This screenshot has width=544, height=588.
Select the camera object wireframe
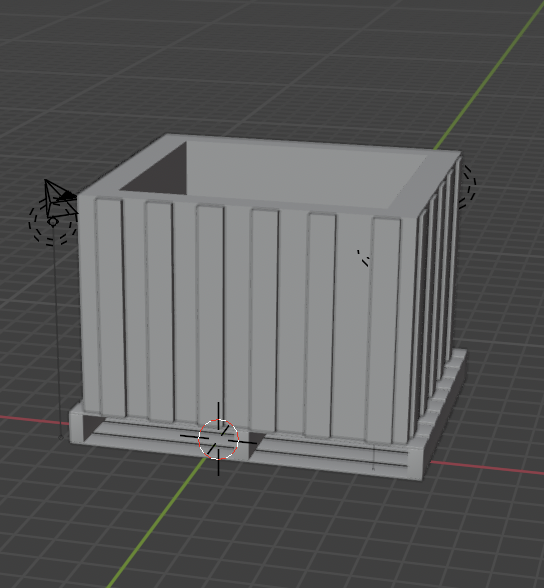(x=60, y=198)
